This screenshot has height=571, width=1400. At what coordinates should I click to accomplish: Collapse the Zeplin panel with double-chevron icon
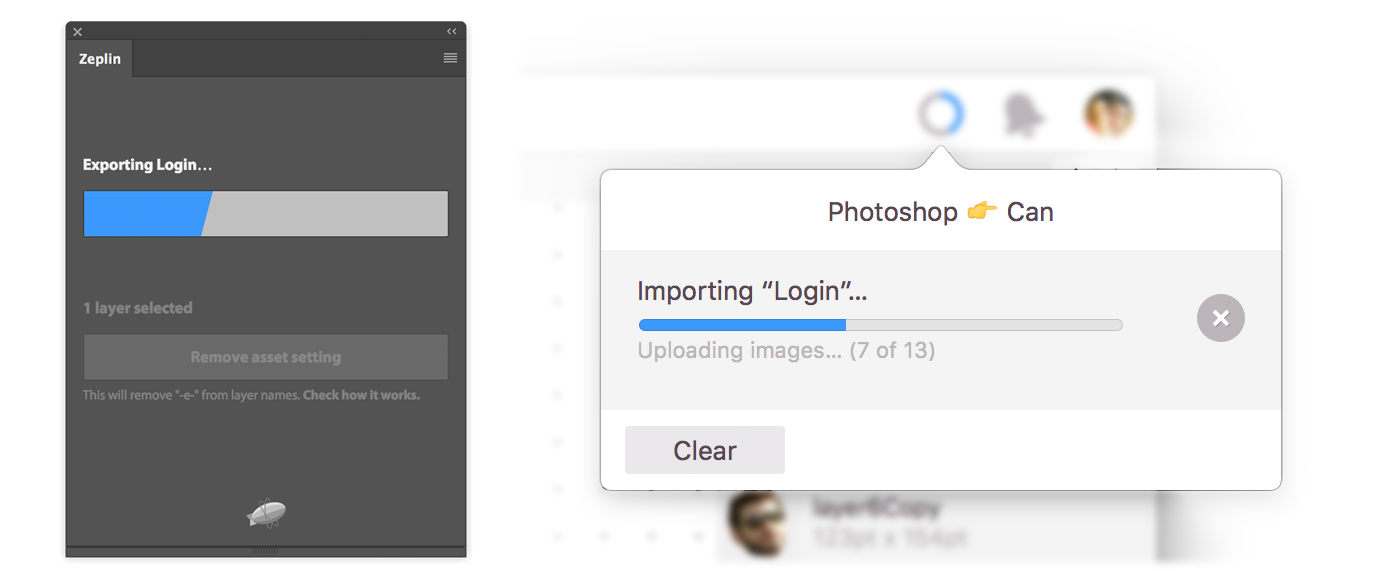[451, 32]
